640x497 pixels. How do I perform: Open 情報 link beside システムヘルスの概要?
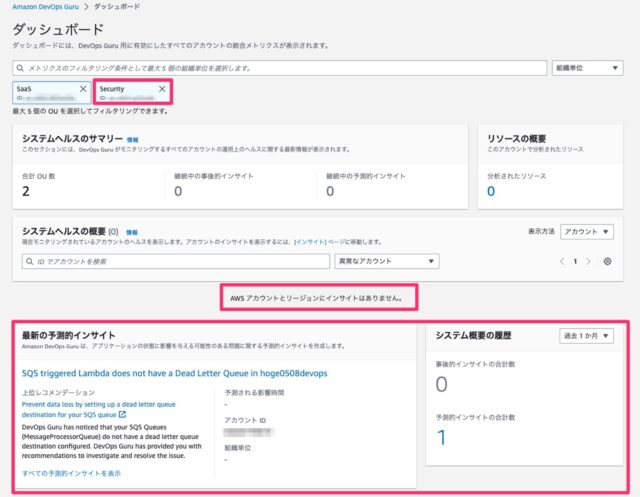[131, 232]
